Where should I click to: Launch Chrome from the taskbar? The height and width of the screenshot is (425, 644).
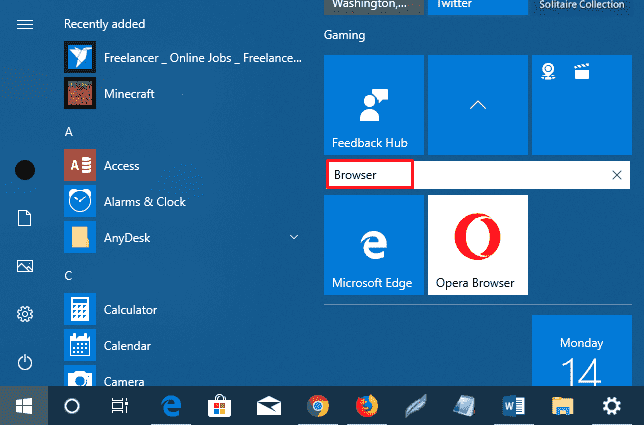[318, 406]
